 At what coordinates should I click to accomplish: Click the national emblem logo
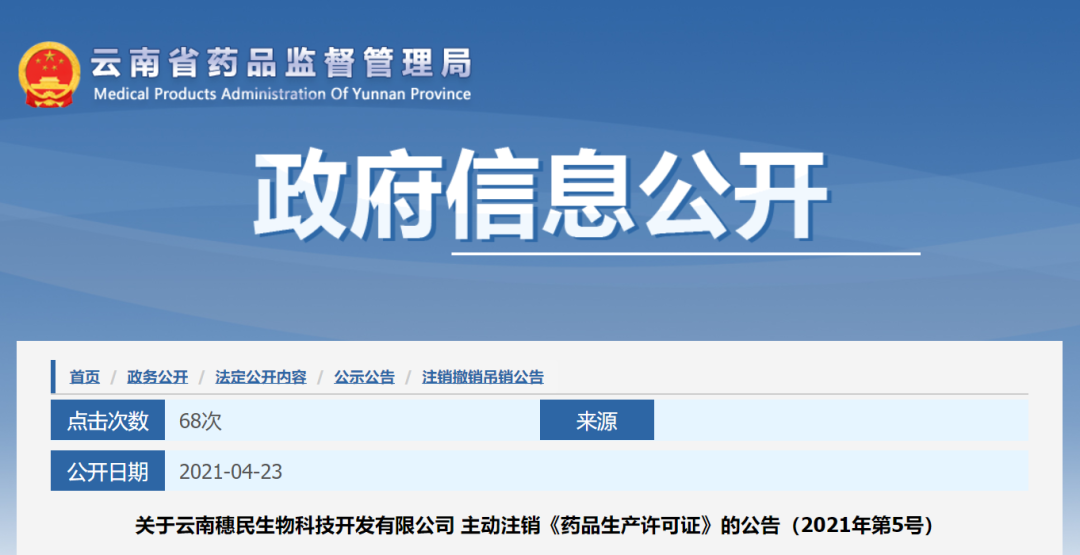click(x=49, y=75)
